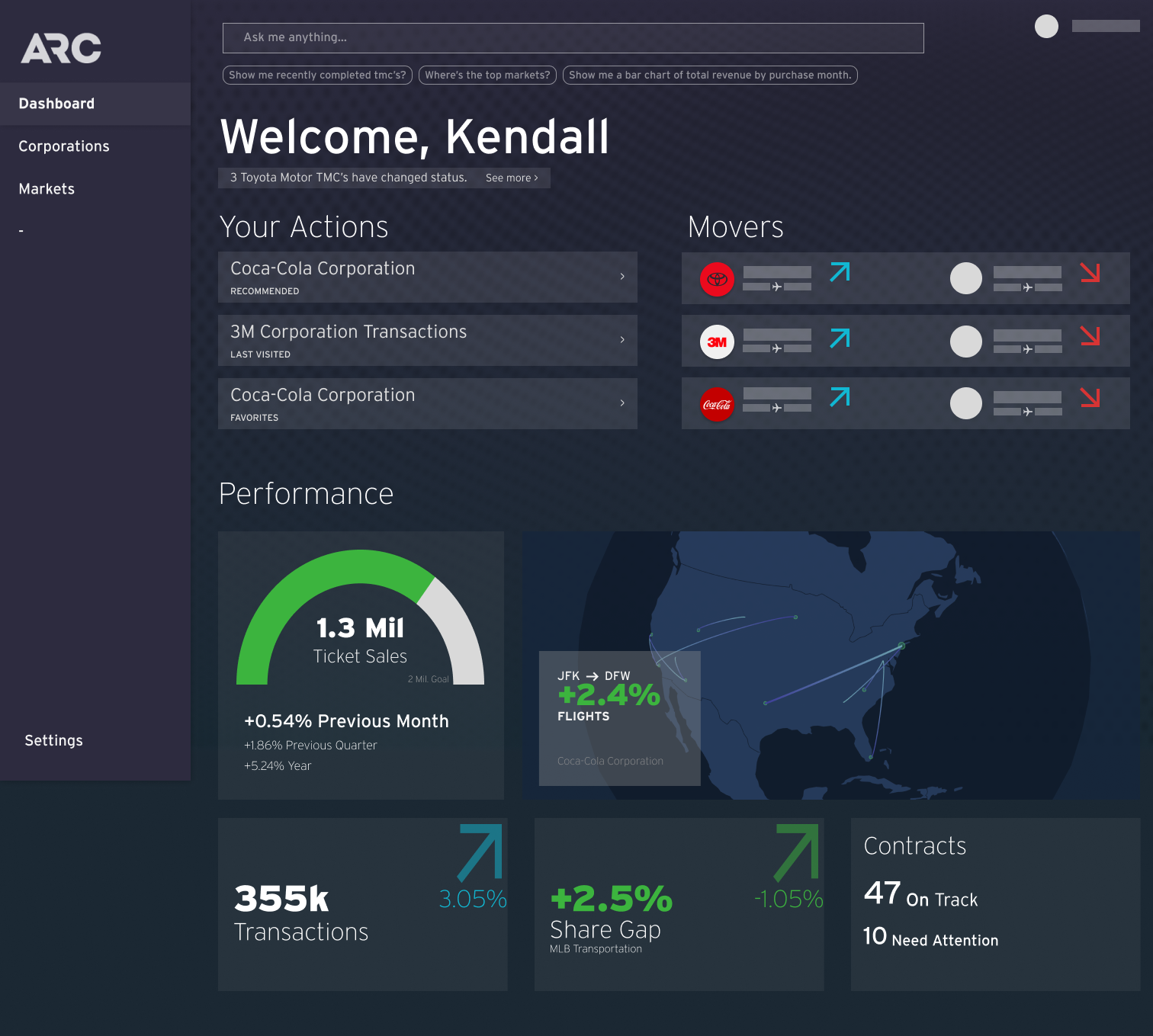
Task: Click '+0.54% Previous Month' text
Action: tap(346, 721)
